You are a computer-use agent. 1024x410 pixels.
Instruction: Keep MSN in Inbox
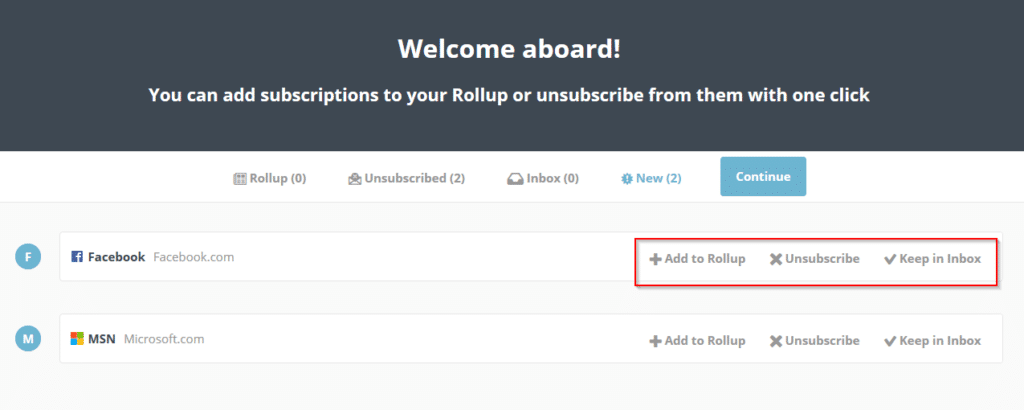click(932, 341)
